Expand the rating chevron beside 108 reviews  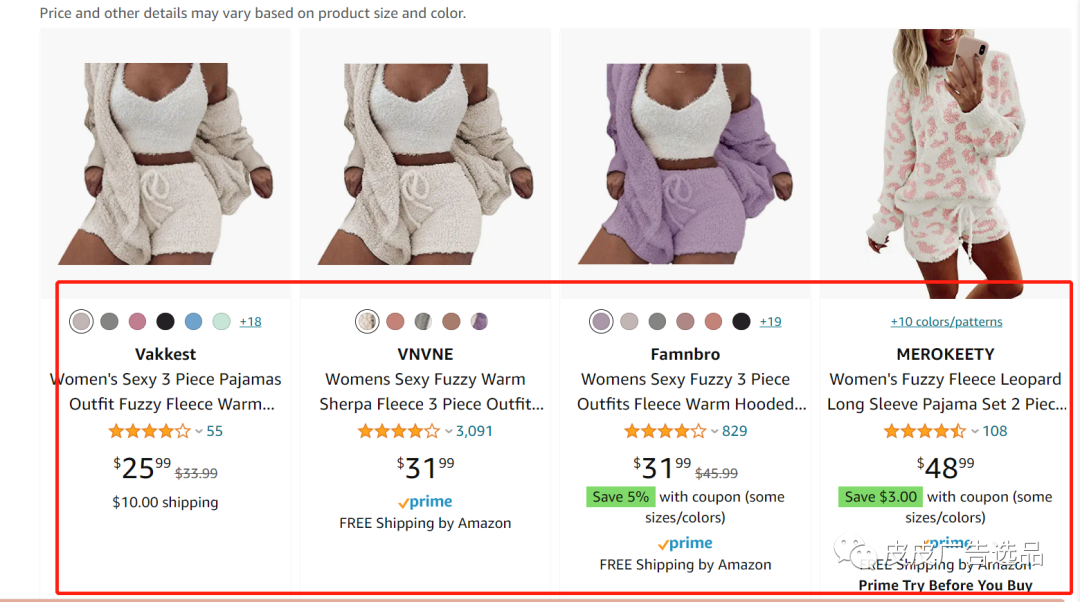click(x=975, y=432)
